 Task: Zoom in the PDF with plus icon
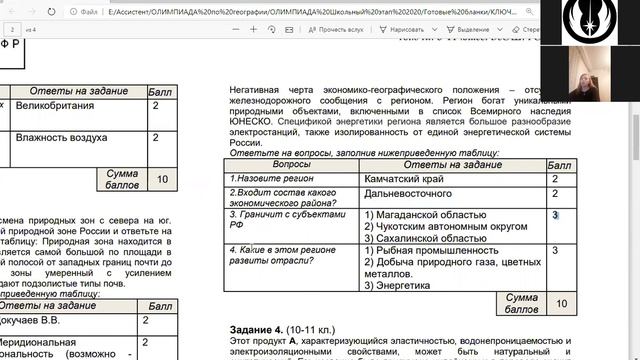pyautogui.click(x=253, y=29)
